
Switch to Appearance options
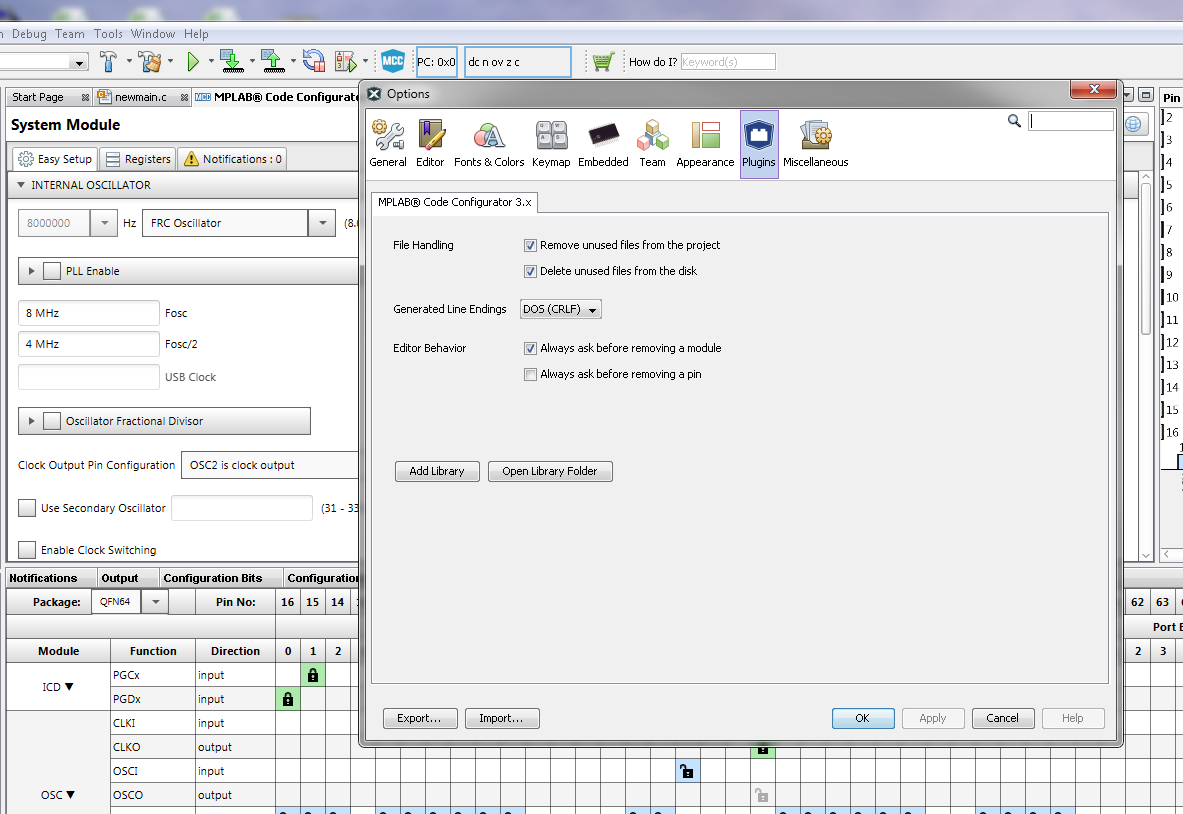[x=705, y=140]
